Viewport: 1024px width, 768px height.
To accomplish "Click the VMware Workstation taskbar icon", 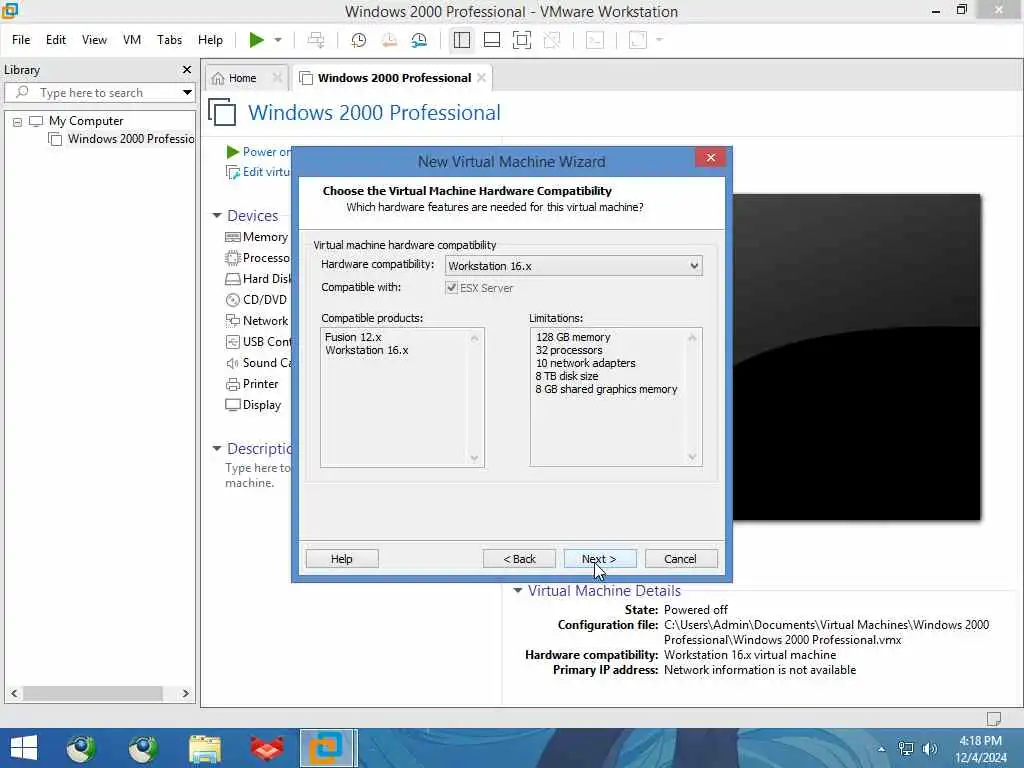I will point(328,748).
